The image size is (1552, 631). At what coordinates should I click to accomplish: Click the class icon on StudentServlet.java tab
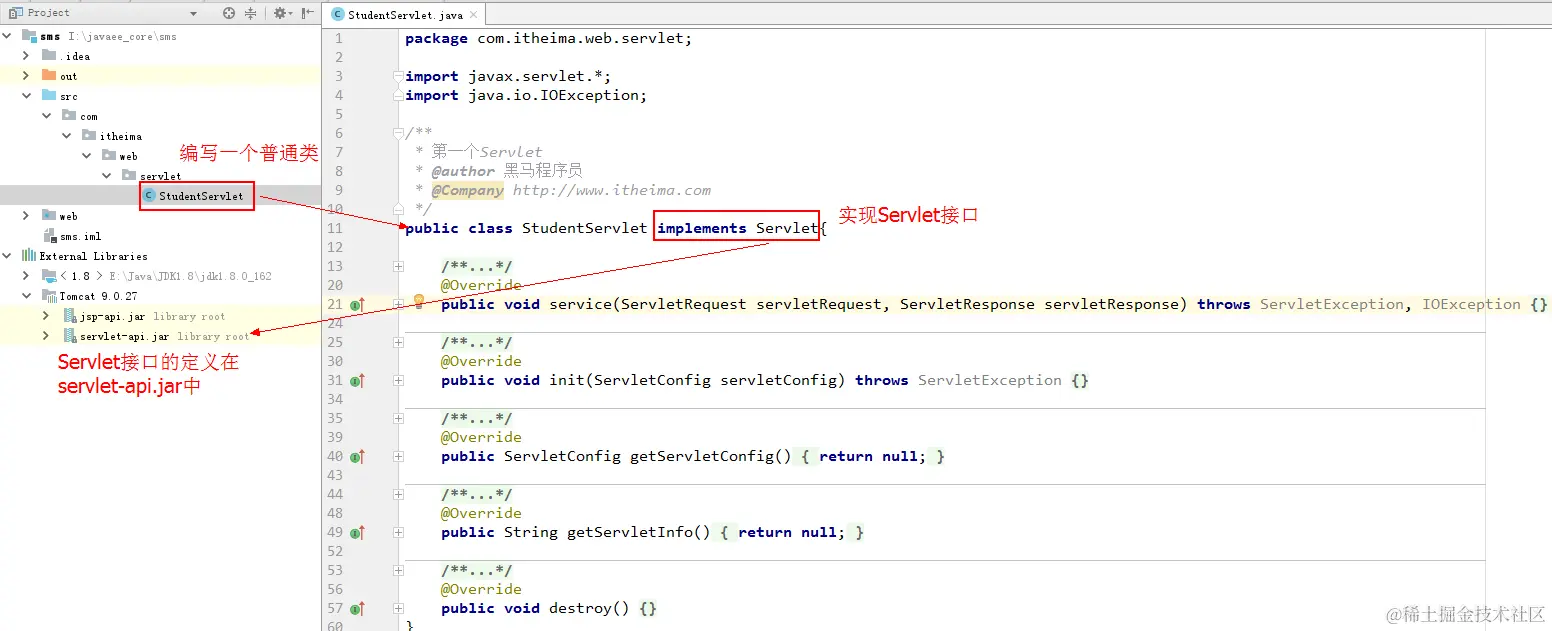(x=338, y=14)
